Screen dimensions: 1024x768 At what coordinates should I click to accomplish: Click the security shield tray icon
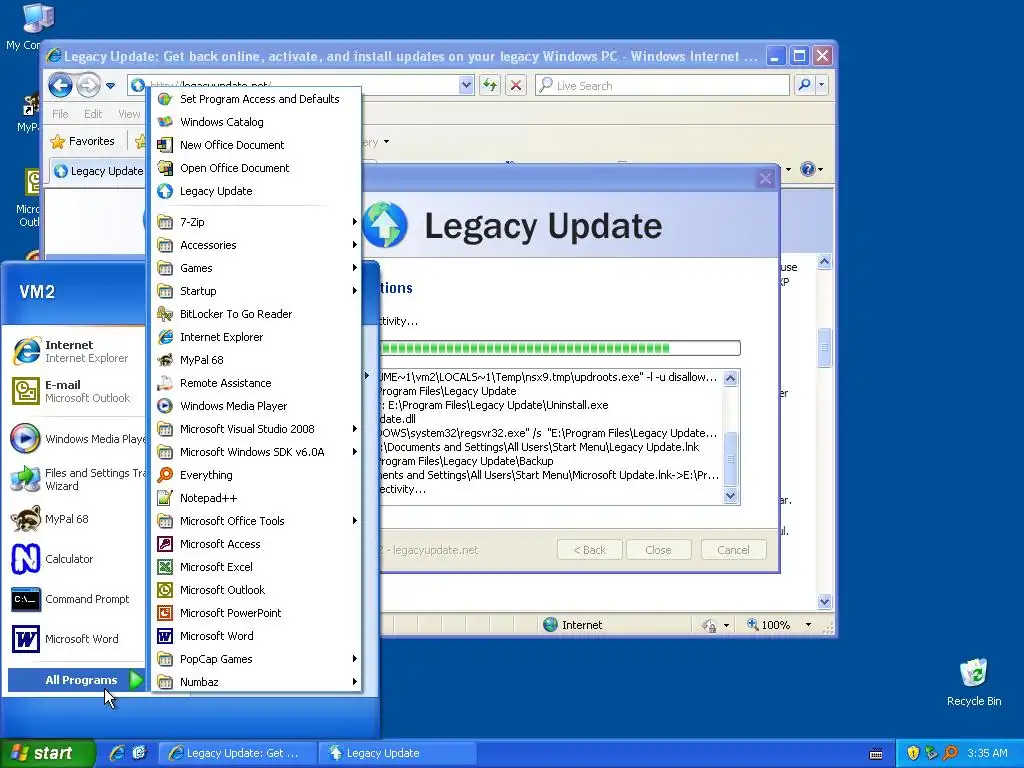click(x=913, y=753)
